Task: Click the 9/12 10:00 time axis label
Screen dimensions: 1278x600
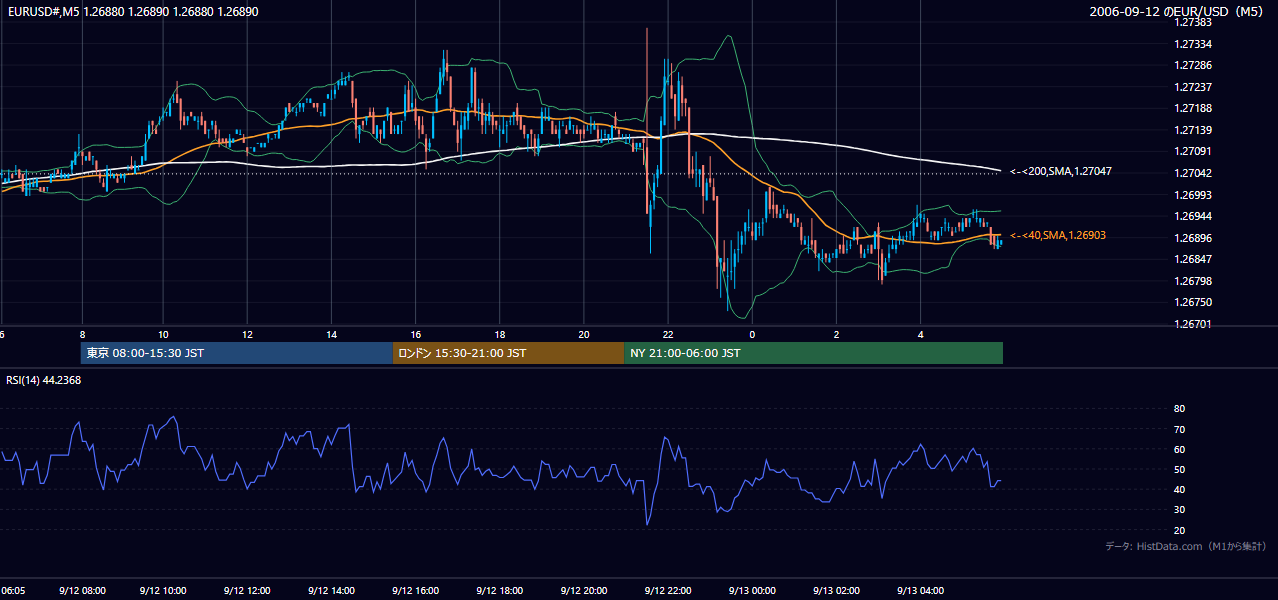Action: 165,591
